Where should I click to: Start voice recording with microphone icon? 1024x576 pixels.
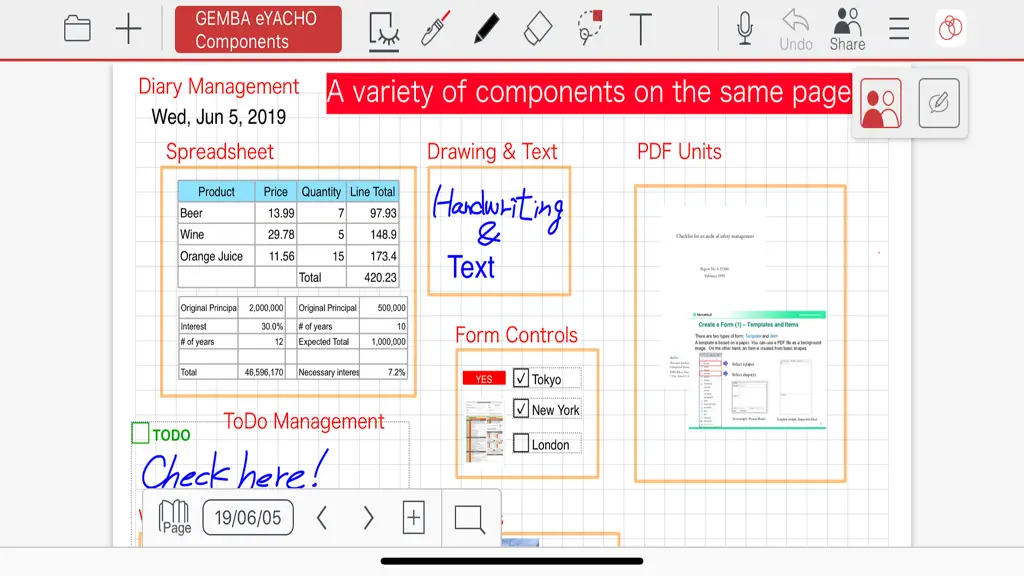pos(744,29)
